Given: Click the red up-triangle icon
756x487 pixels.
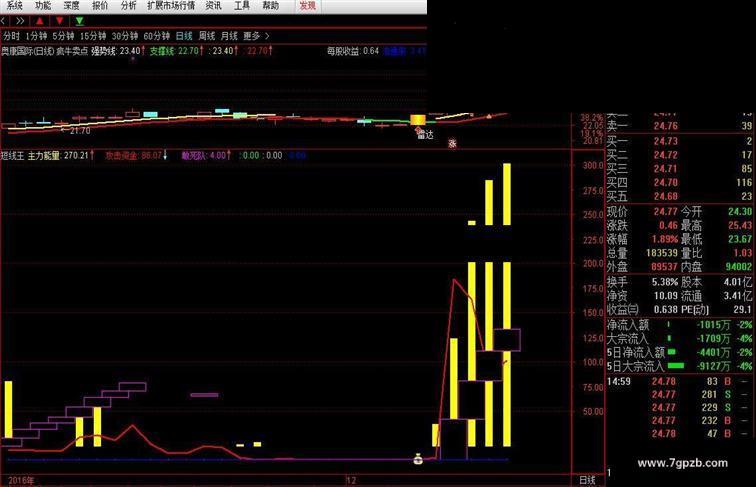Looking at the screenshot, I should (40, 21).
